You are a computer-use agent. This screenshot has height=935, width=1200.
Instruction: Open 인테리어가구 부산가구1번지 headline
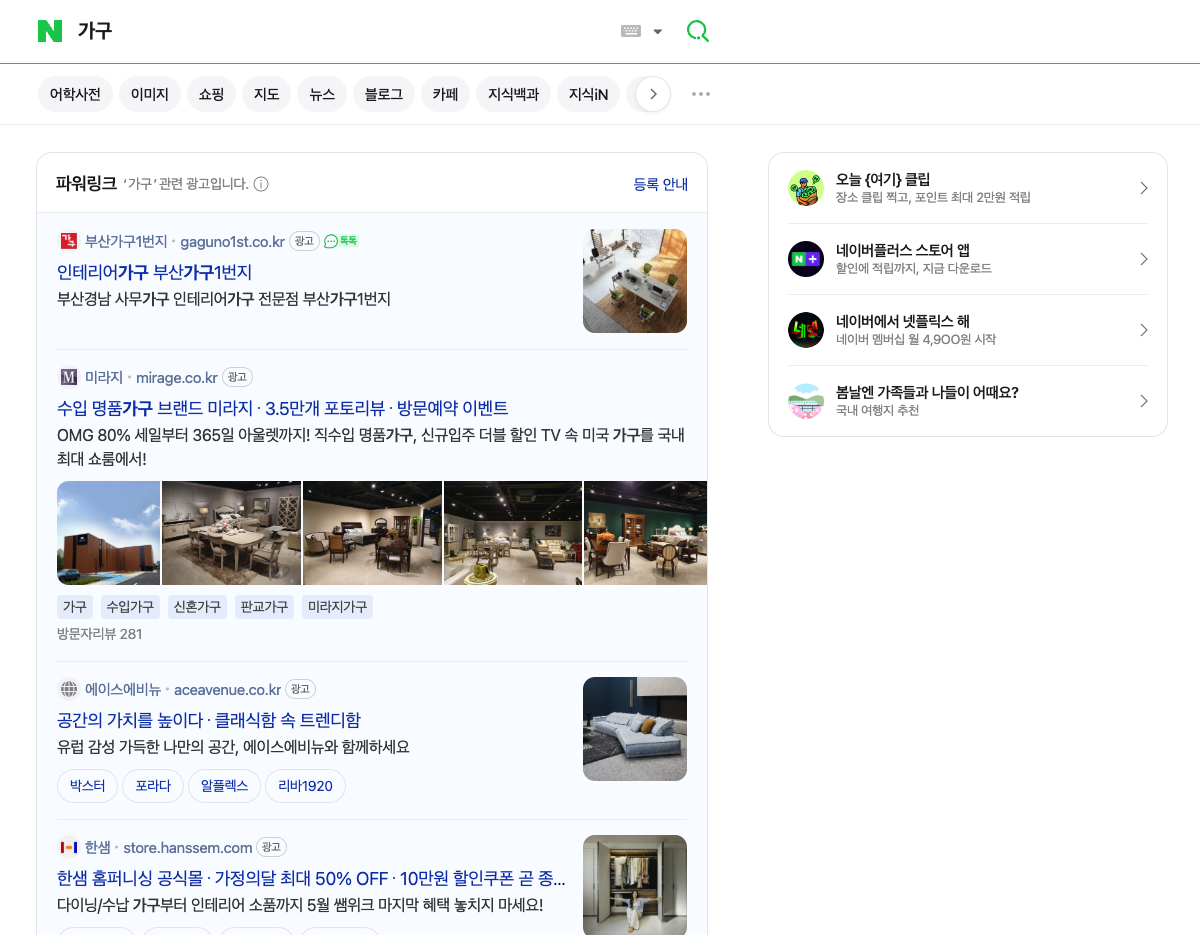pyautogui.click(x=154, y=272)
